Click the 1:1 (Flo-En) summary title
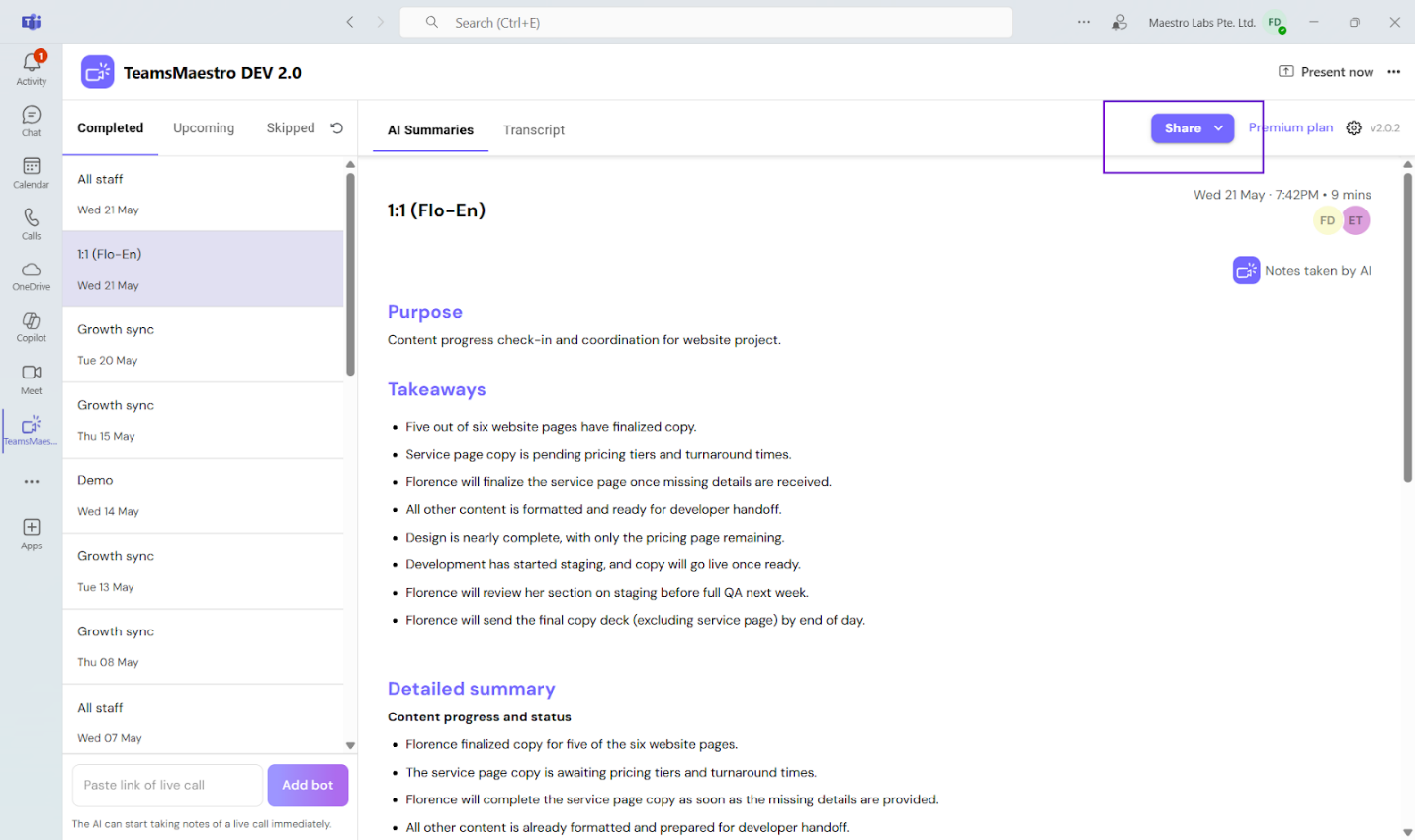 coord(436,210)
